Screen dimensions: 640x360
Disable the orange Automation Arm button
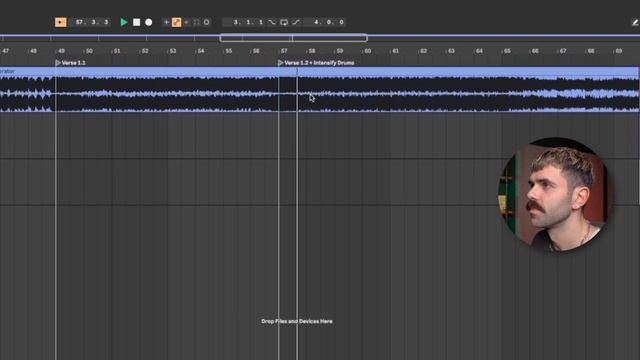point(176,22)
